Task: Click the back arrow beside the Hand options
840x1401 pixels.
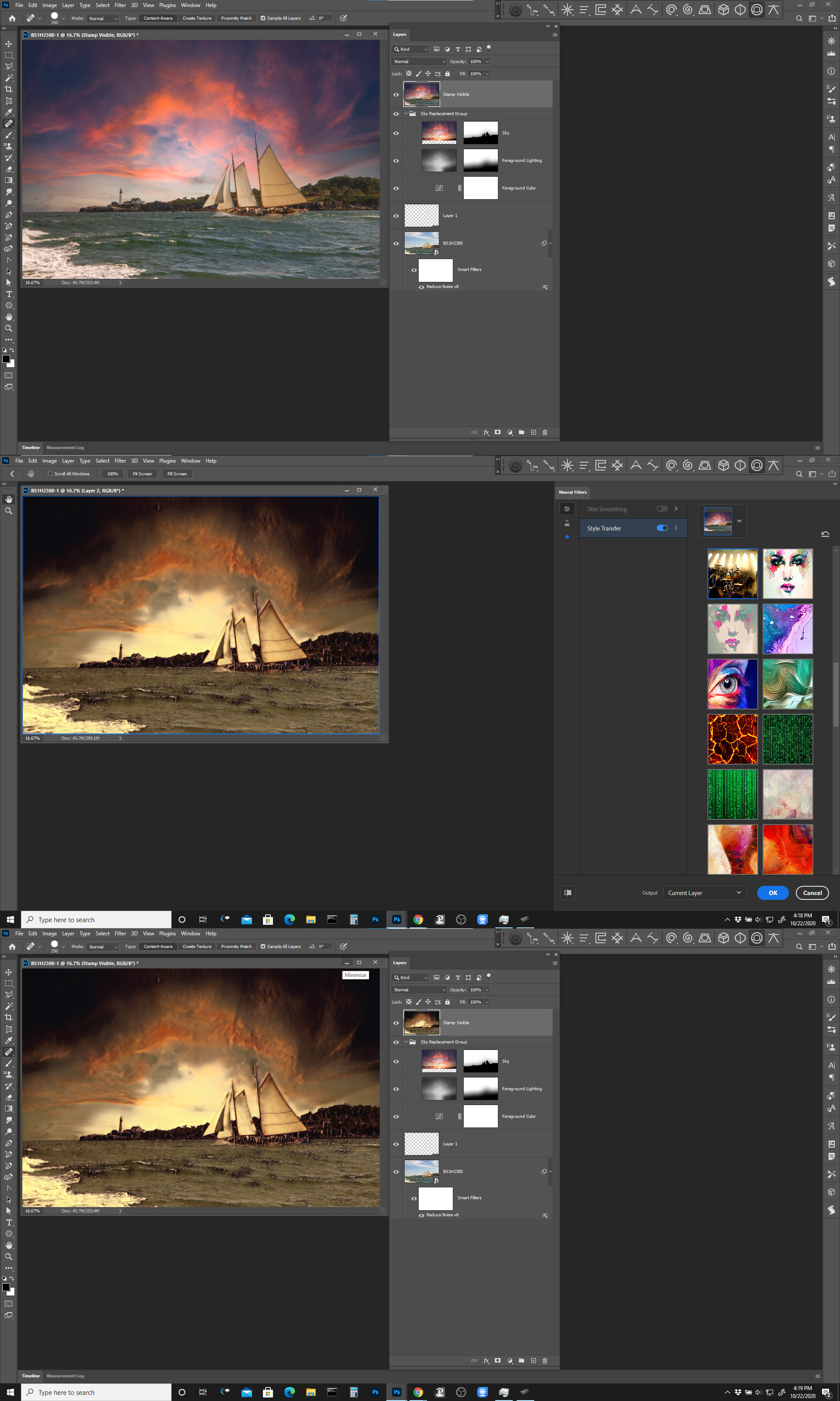Action: click(12, 474)
